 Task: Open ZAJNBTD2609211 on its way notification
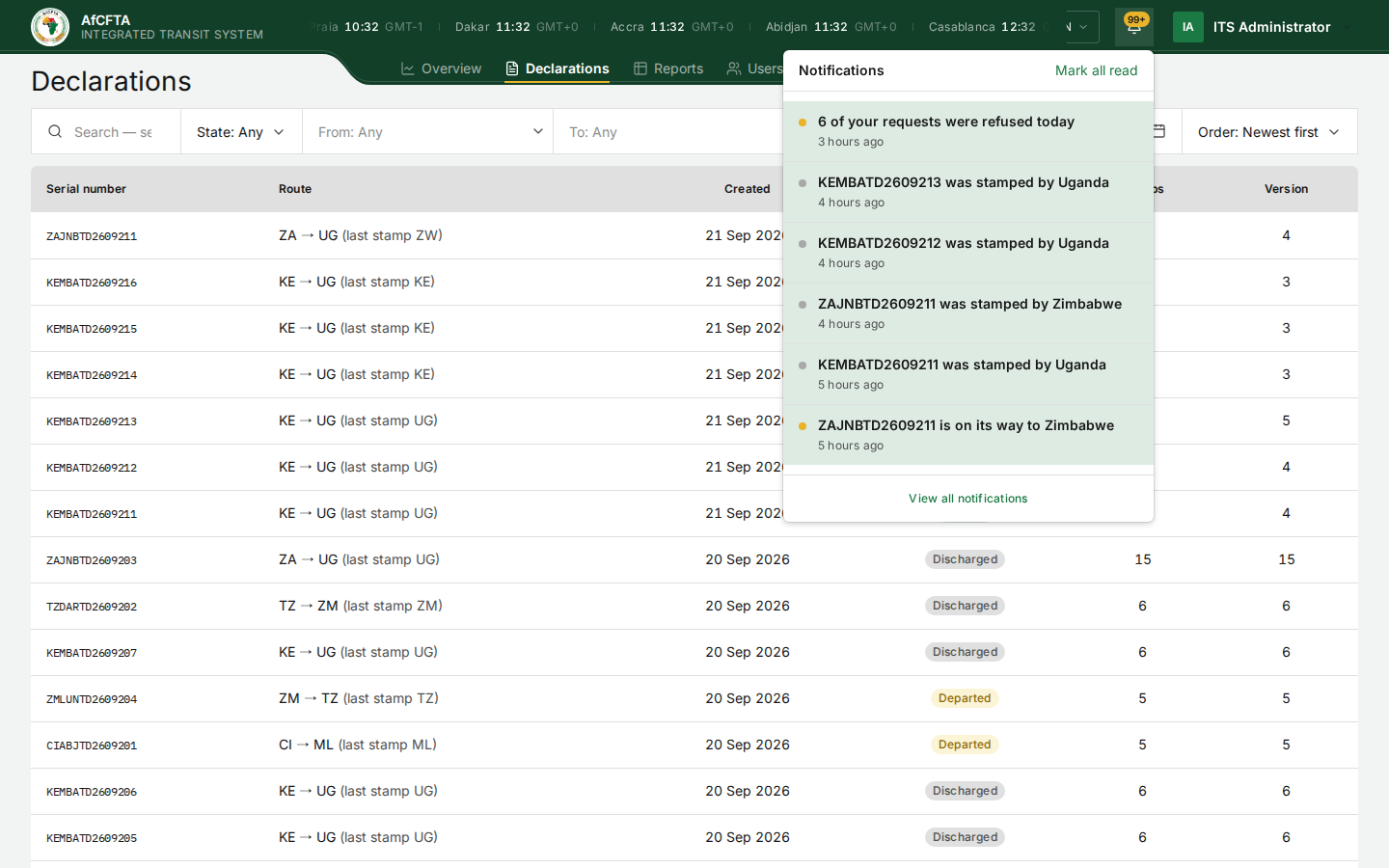968,435
